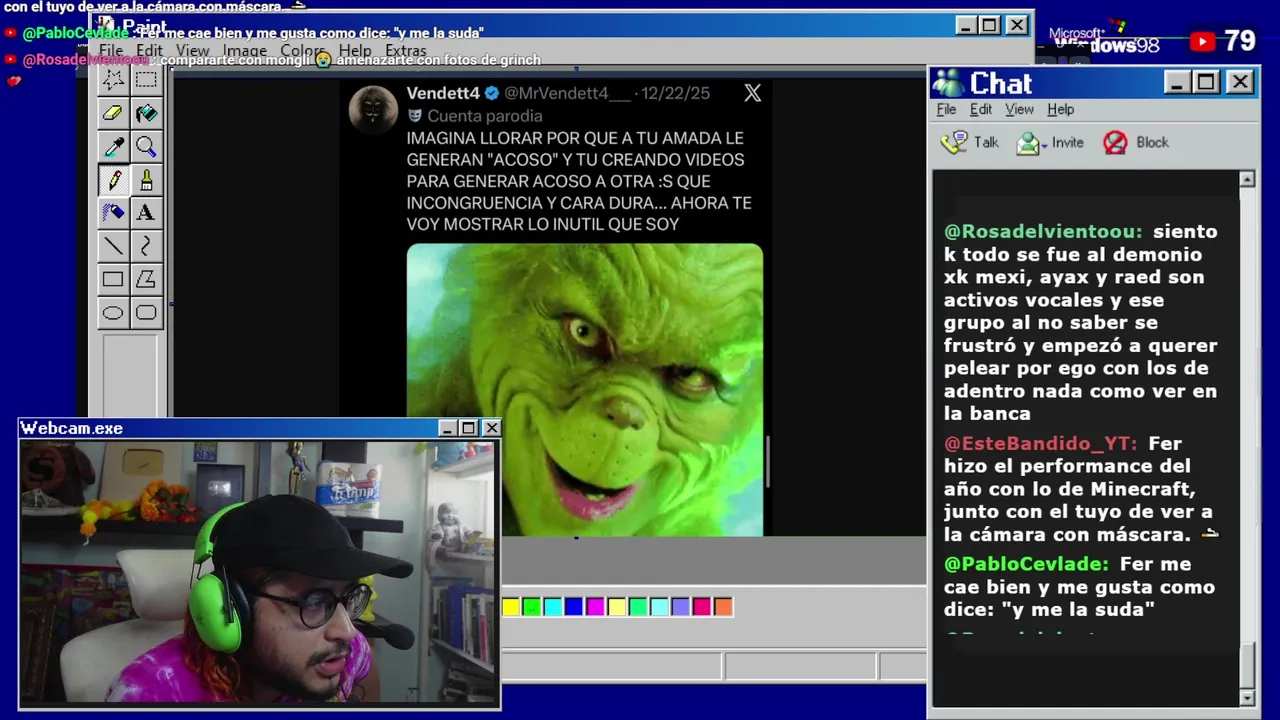Pick the Text tool marked A
The height and width of the screenshot is (720, 1280).
point(146,213)
